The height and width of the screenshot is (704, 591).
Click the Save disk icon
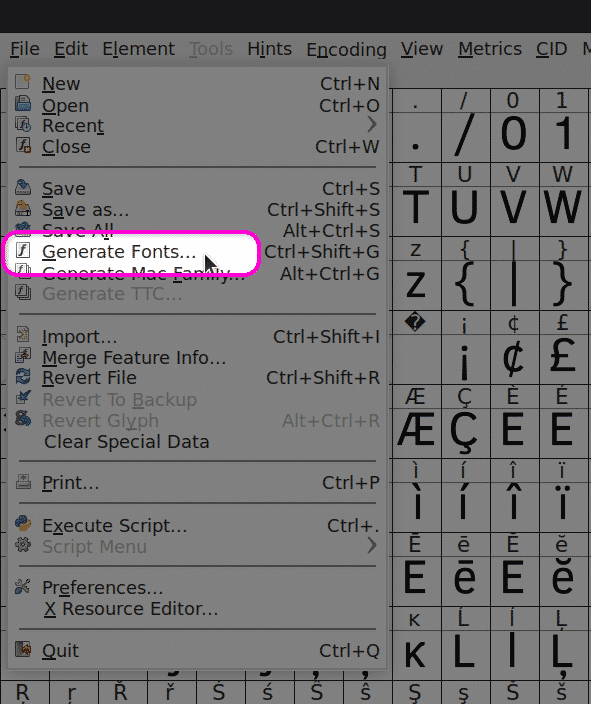[x=22, y=187]
